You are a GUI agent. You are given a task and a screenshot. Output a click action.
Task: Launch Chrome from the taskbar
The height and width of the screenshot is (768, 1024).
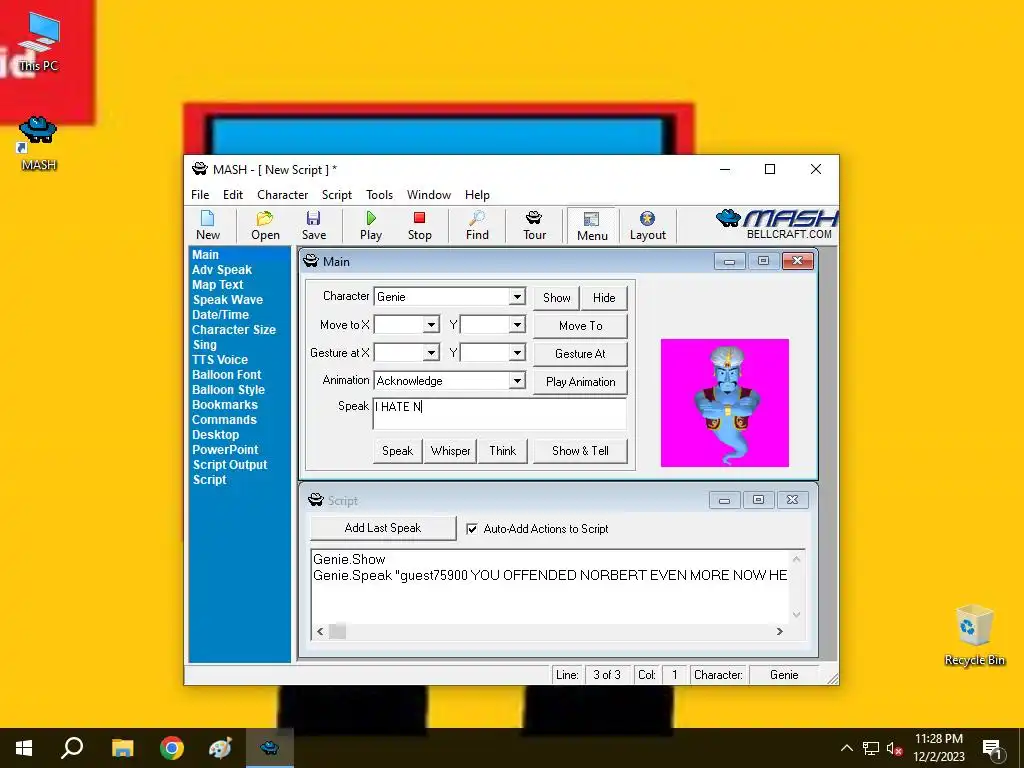coord(172,748)
